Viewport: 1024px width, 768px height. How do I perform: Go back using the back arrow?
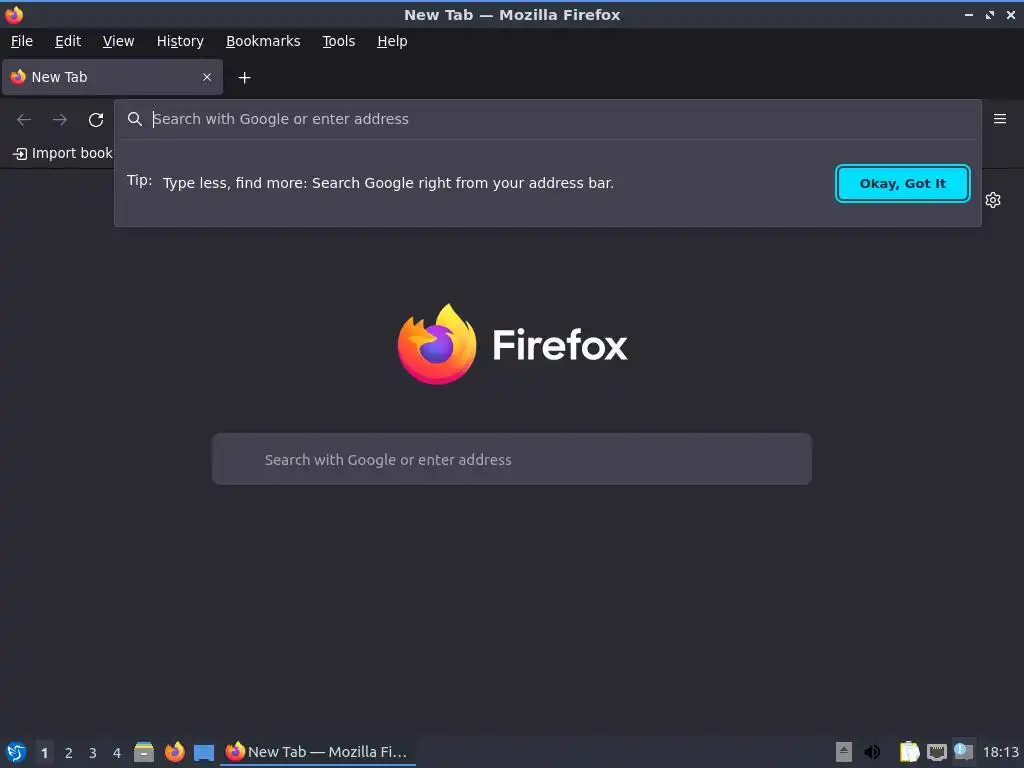tap(24, 120)
